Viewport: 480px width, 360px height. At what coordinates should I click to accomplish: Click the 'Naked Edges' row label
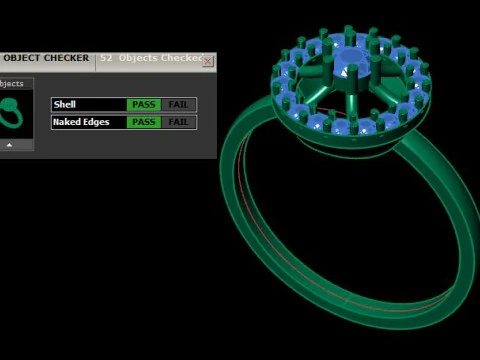(81, 122)
